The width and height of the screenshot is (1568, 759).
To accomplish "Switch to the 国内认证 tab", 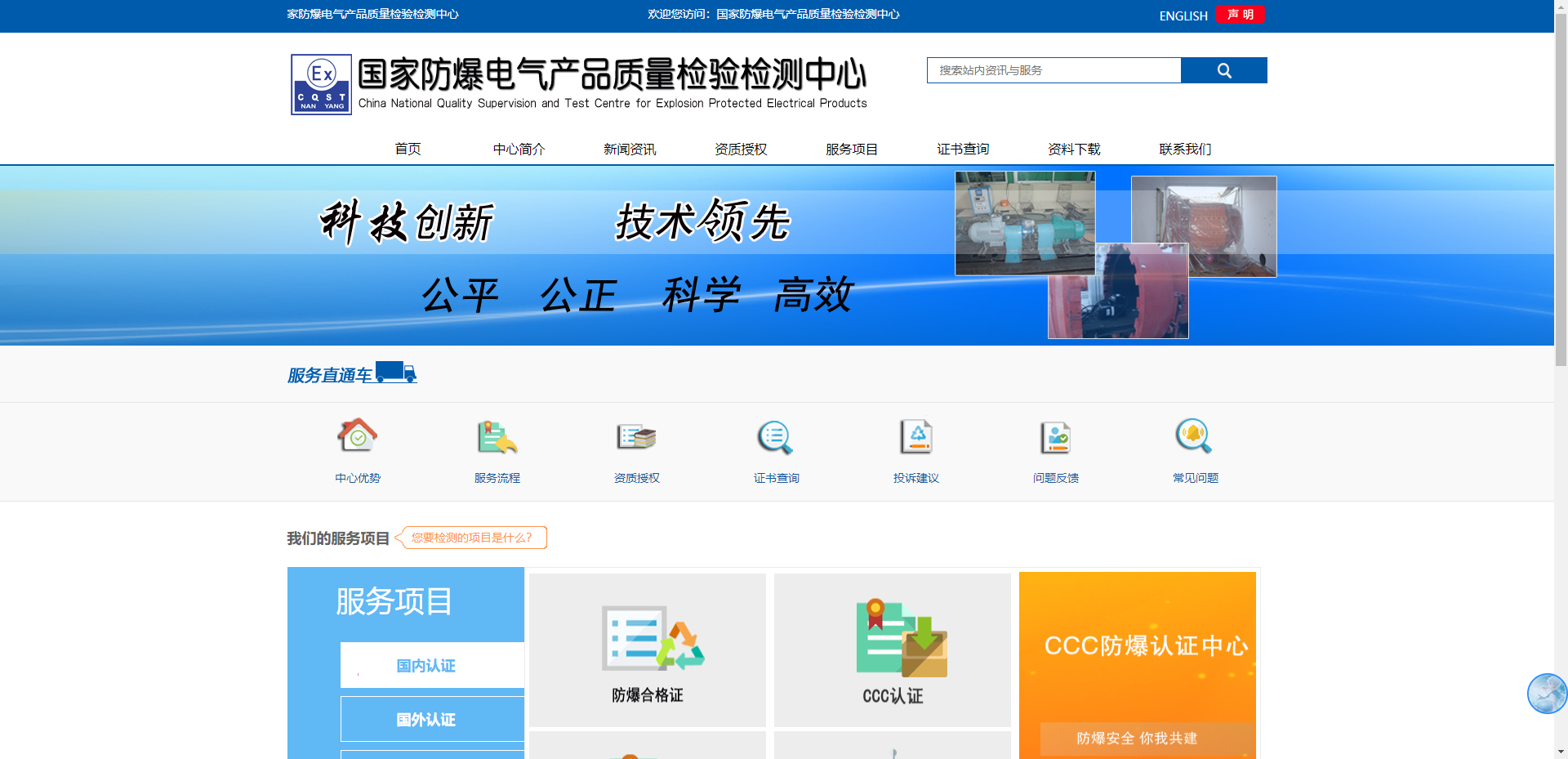I will point(426,664).
